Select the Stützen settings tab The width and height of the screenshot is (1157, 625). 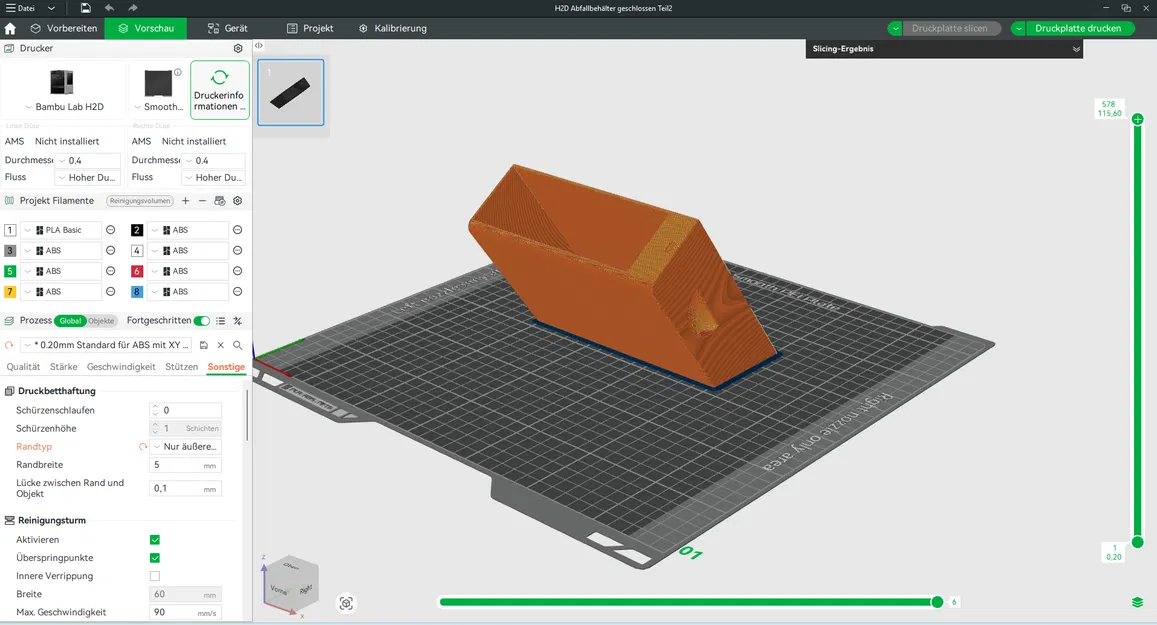click(x=182, y=367)
